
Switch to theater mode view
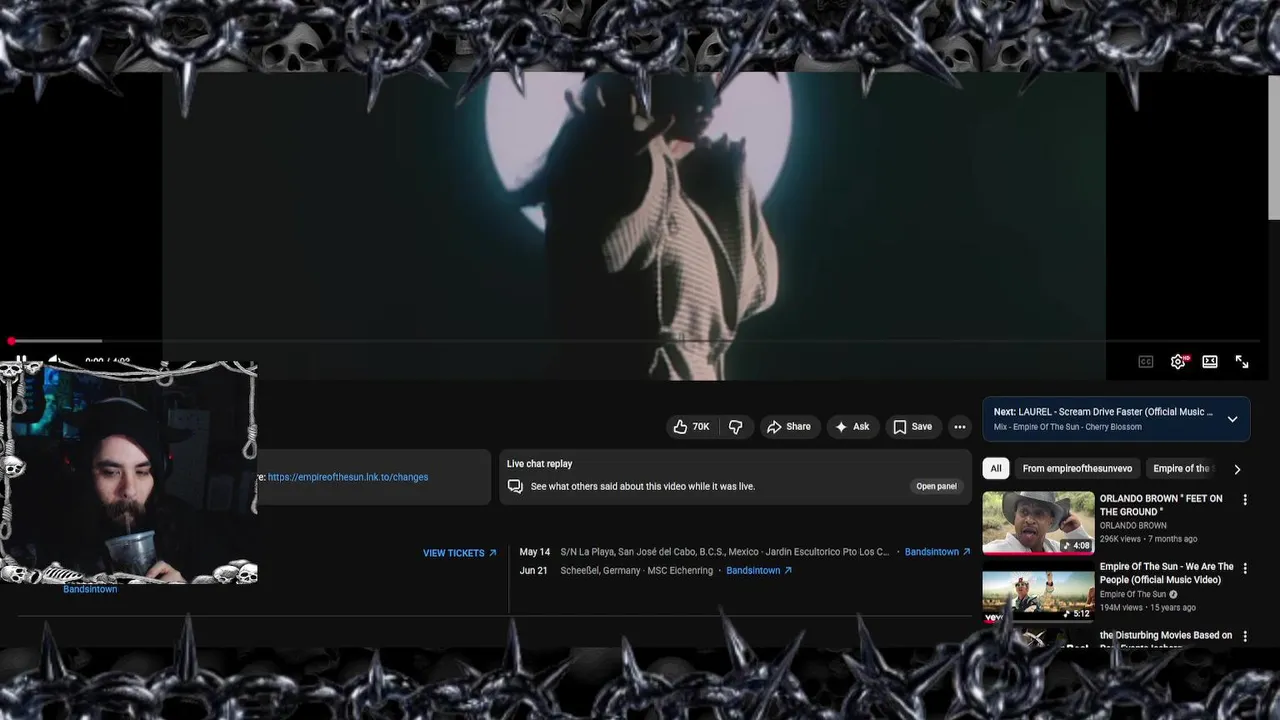(x=1210, y=362)
